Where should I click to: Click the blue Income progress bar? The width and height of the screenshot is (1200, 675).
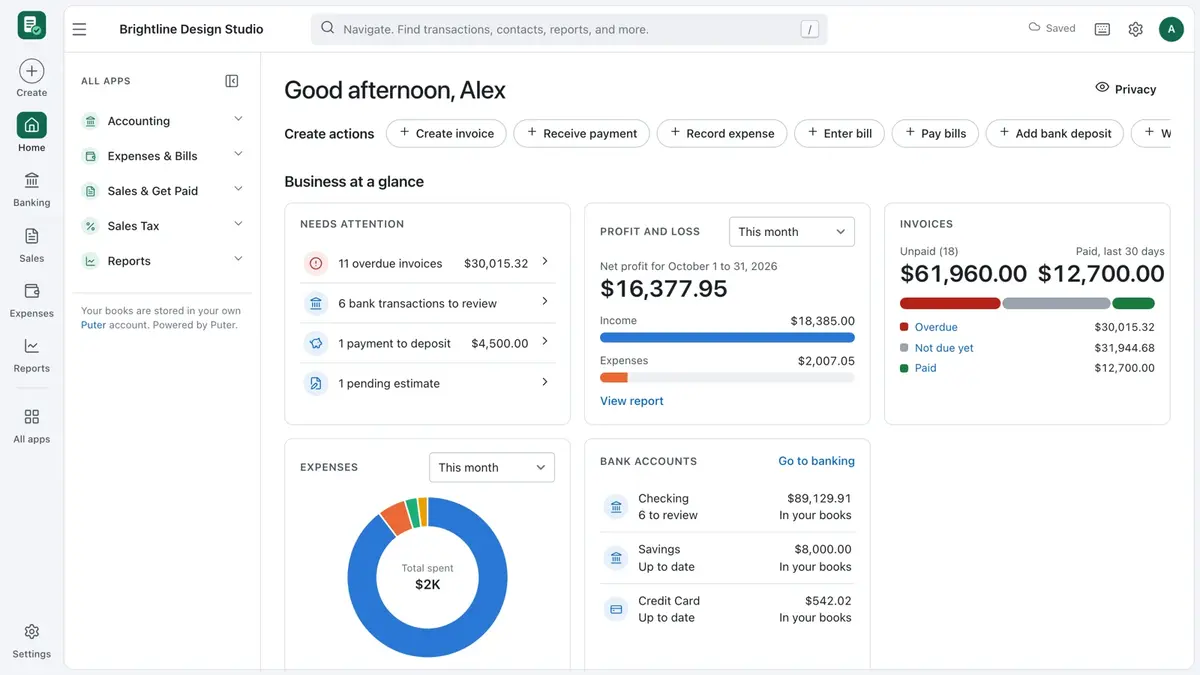click(x=727, y=338)
